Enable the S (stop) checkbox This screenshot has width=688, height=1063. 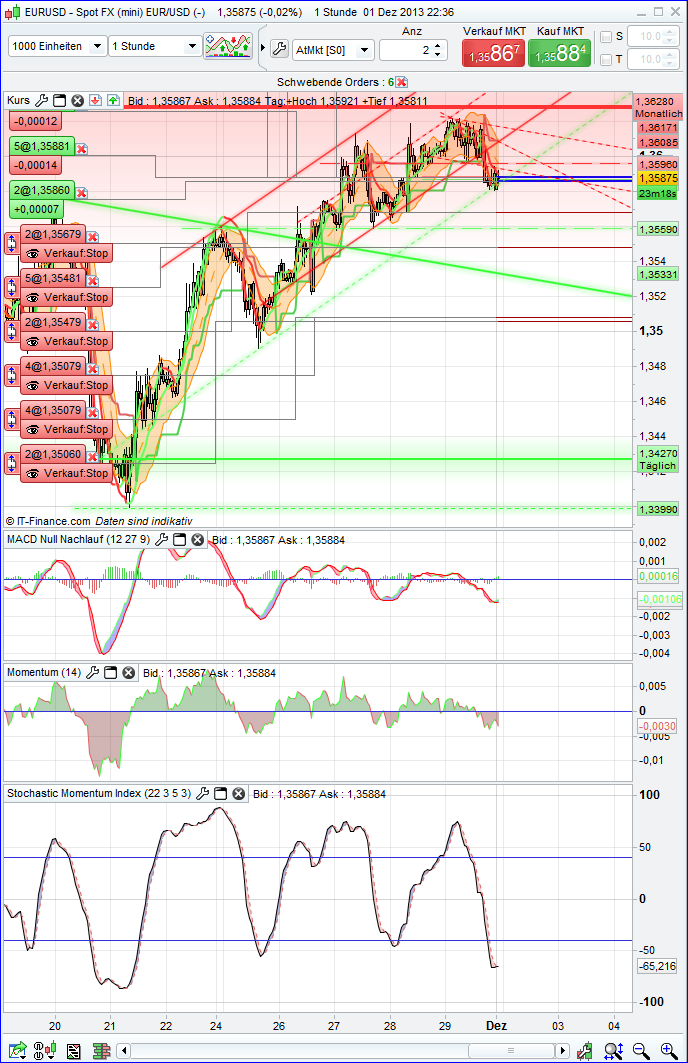606,37
